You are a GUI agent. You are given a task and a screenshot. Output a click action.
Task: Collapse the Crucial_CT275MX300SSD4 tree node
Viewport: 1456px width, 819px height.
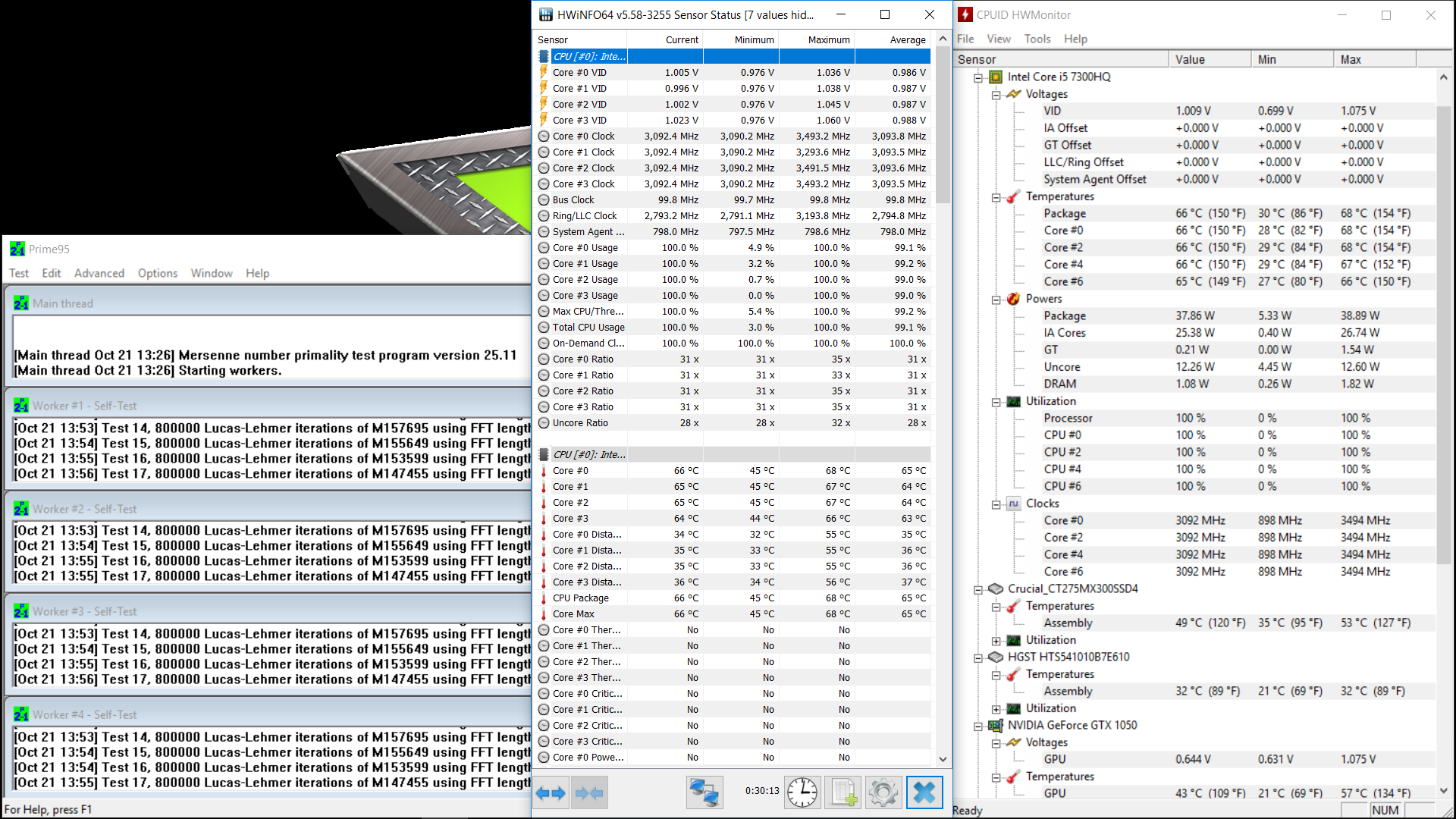[978, 589]
